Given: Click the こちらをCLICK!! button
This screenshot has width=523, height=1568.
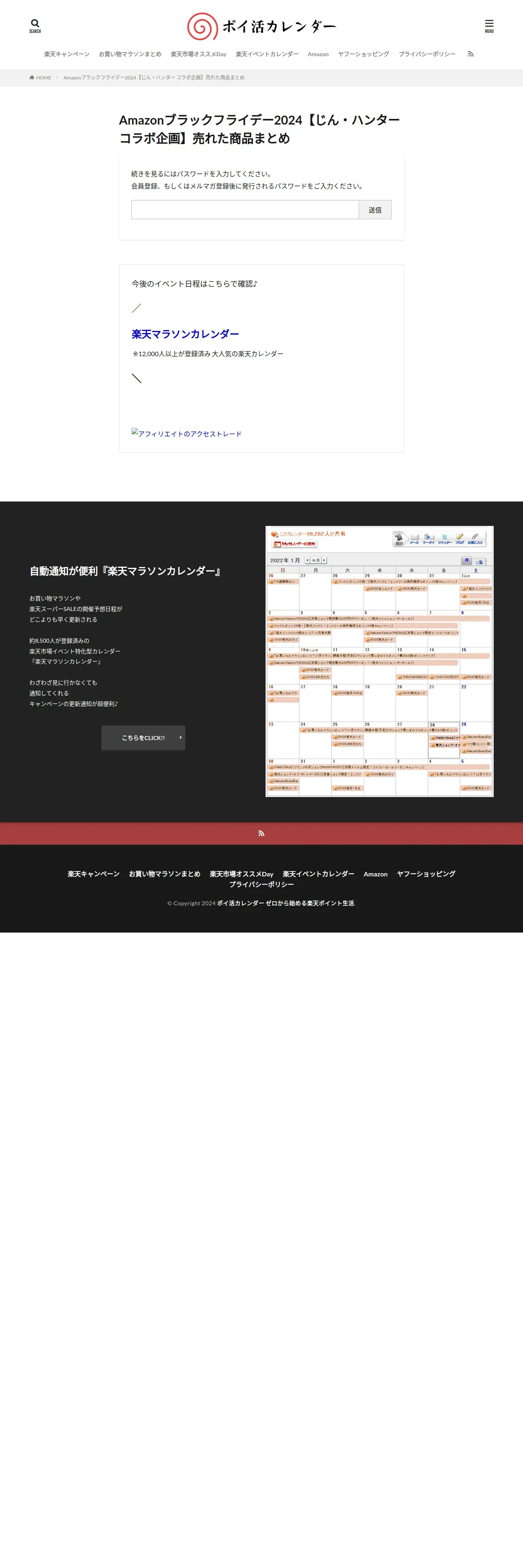Looking at the screenshot, I should 143,738.
